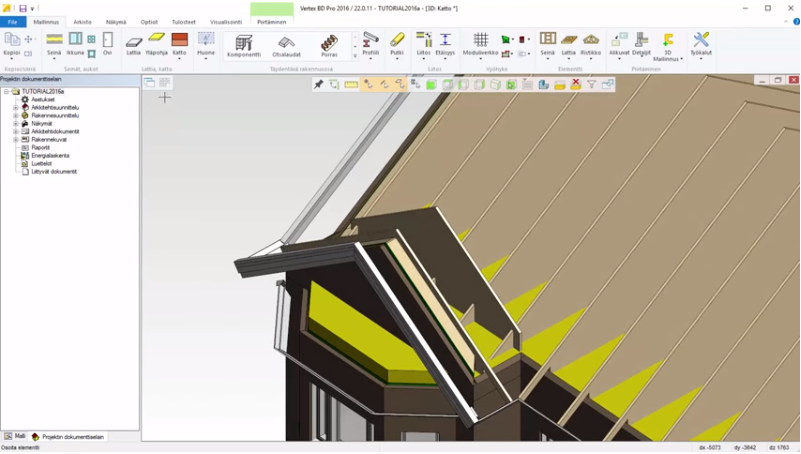Choose the Ovi door tool
801x454 pixels.
107,43
